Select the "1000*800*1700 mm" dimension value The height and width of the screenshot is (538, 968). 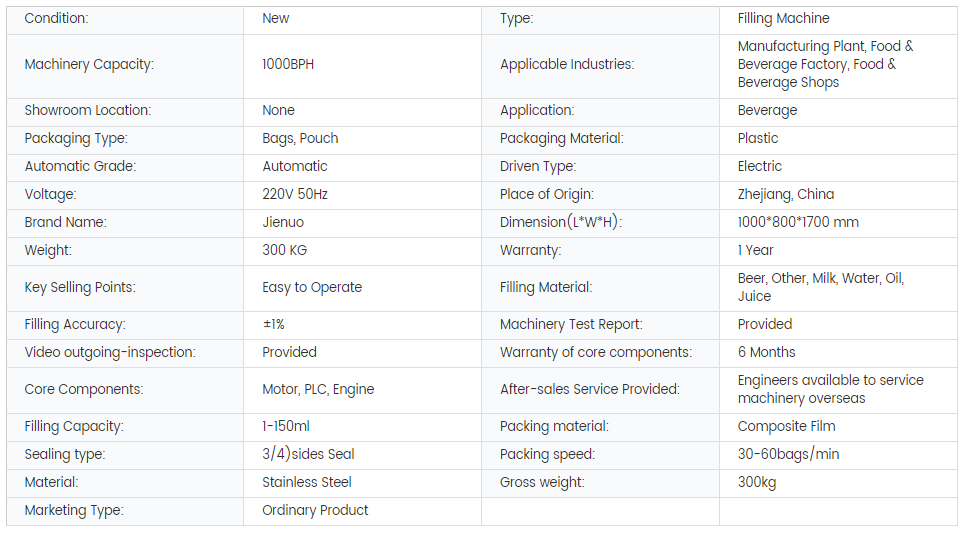pos(798,222)
